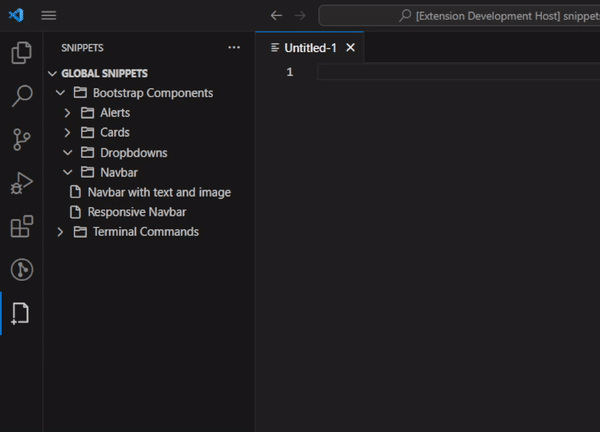This screenshot has width=600, height=432.
Task: Click the Navbar folder icon
Action: tap(87, 172)
